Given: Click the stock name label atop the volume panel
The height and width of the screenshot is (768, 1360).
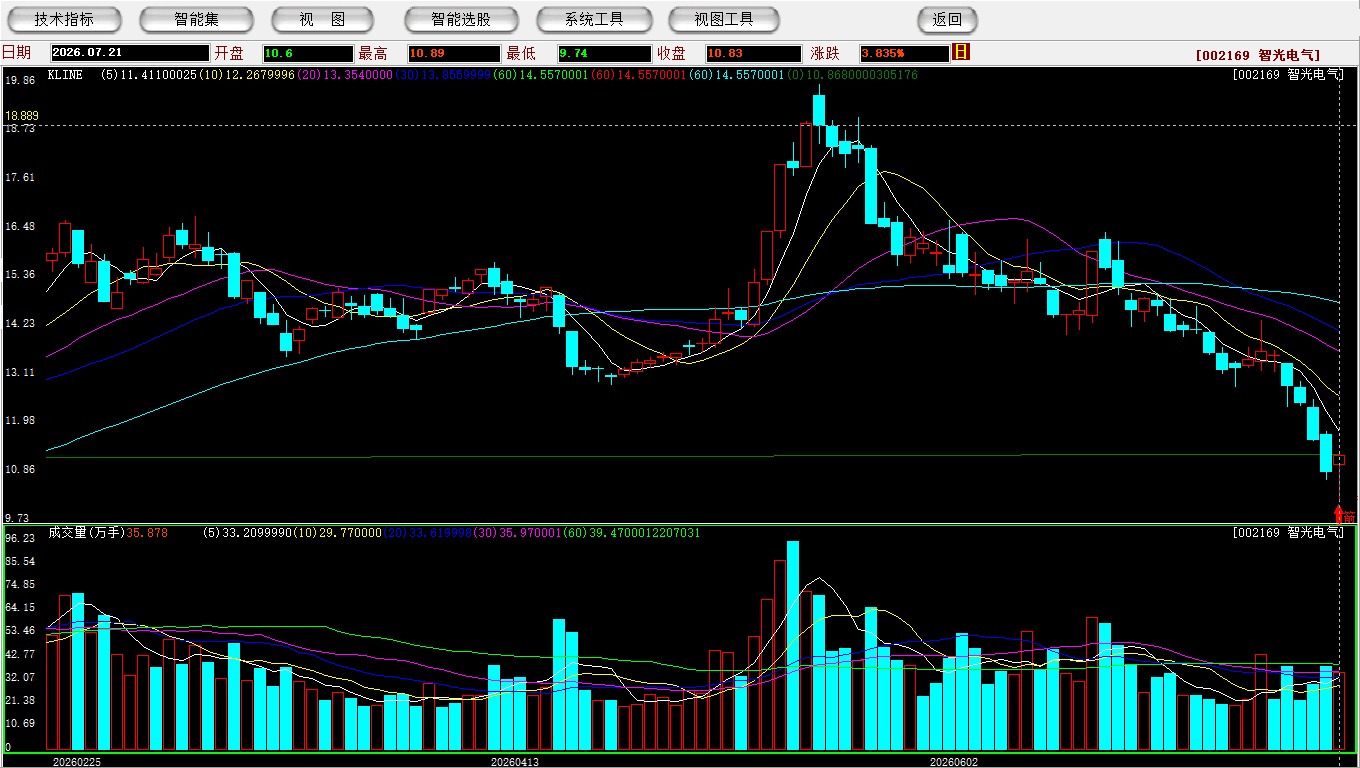Looking at the screenshot, I should pos(1287,533).
